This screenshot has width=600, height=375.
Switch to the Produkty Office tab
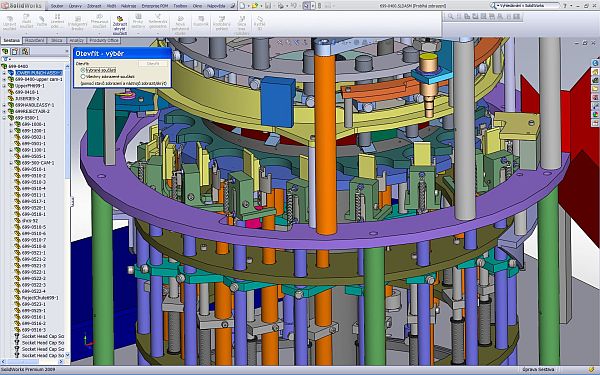[x=104, y=41]
